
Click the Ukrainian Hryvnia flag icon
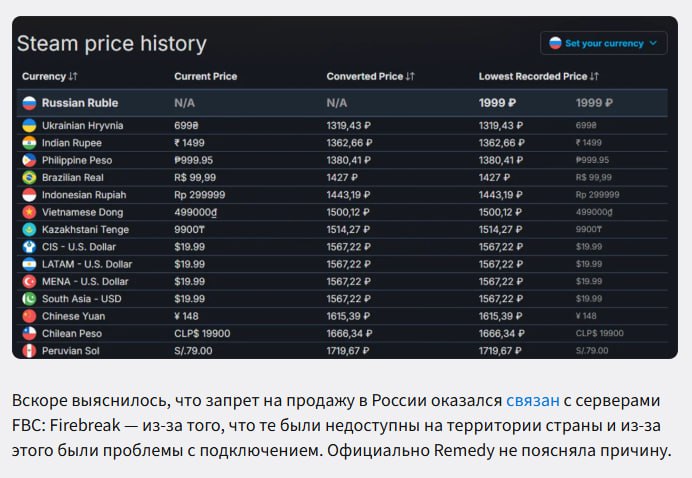(29, 126)
